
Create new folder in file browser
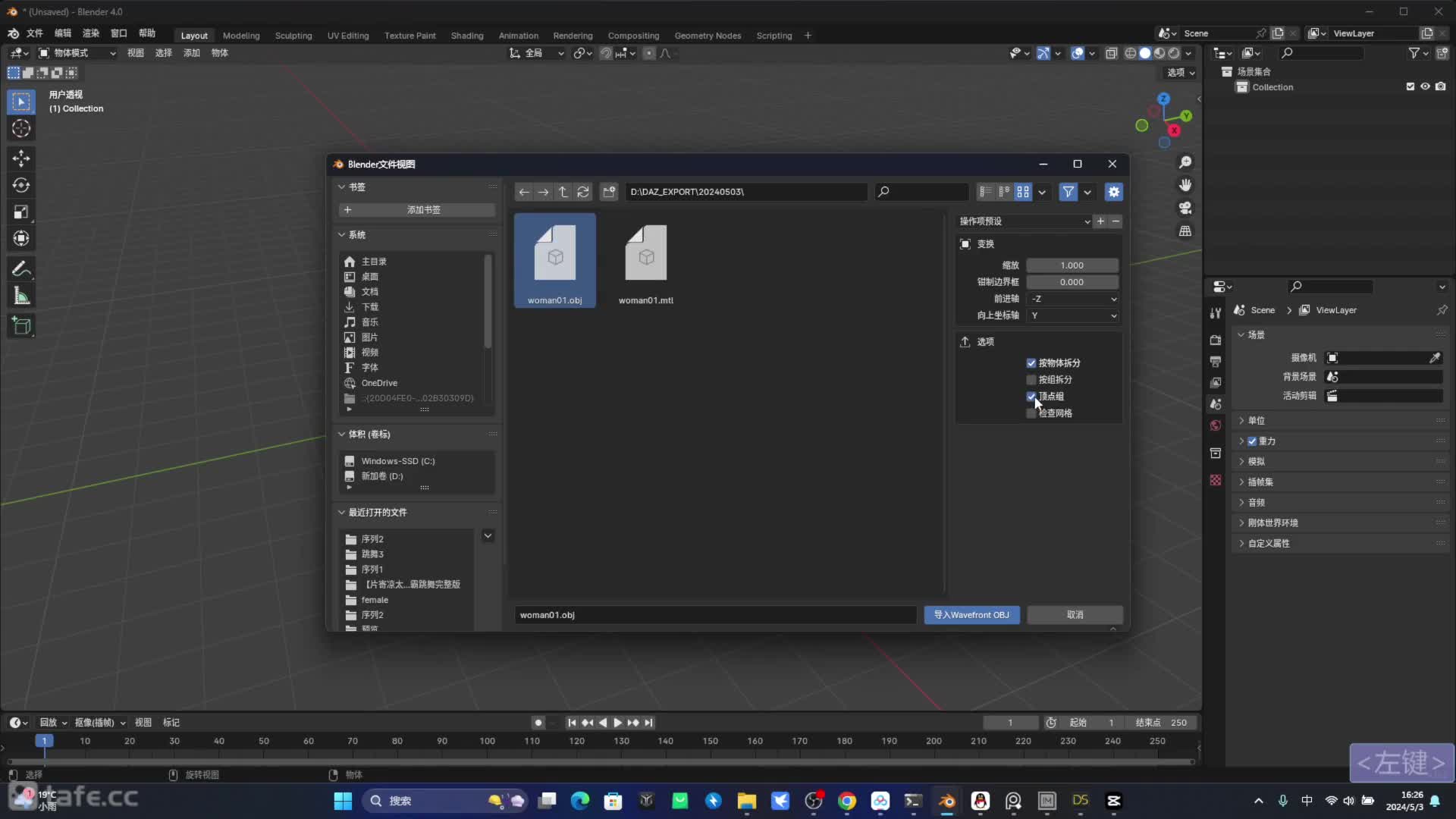pos(609,192)
